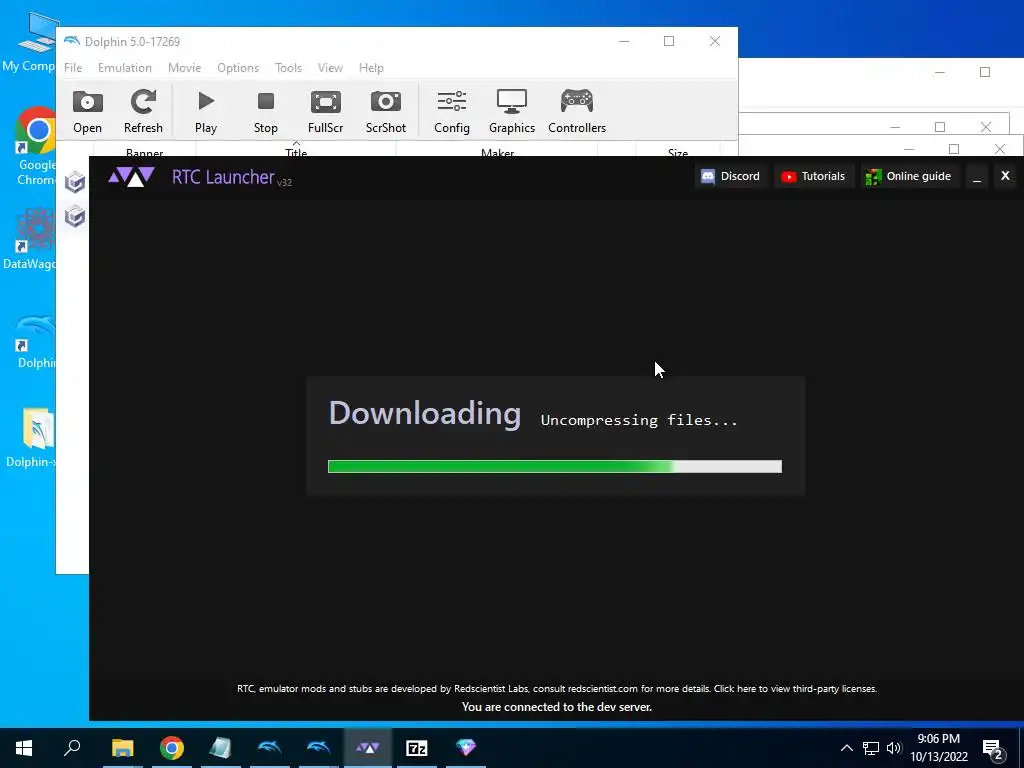Click the network tray icon
This screenshot has width=1024, height=768.
click(x=871, y=748)
